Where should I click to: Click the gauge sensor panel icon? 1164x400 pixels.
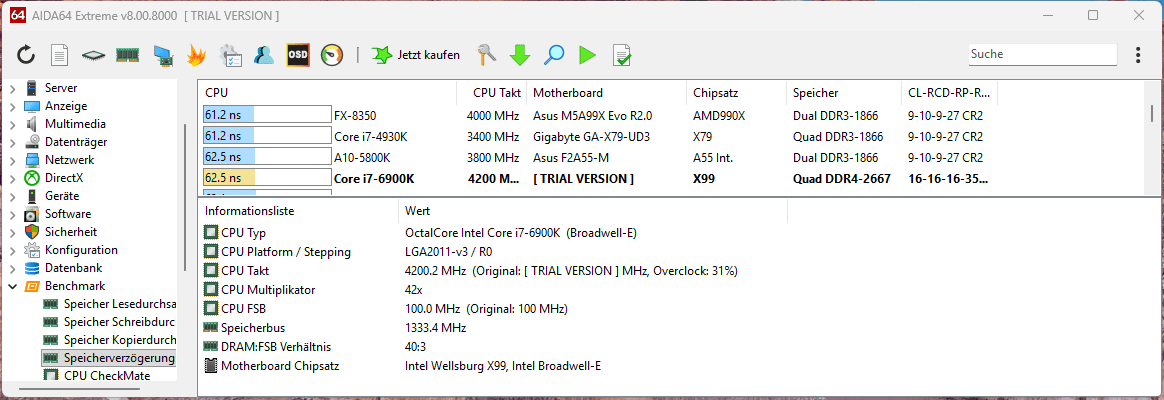[x=332, y=55]
